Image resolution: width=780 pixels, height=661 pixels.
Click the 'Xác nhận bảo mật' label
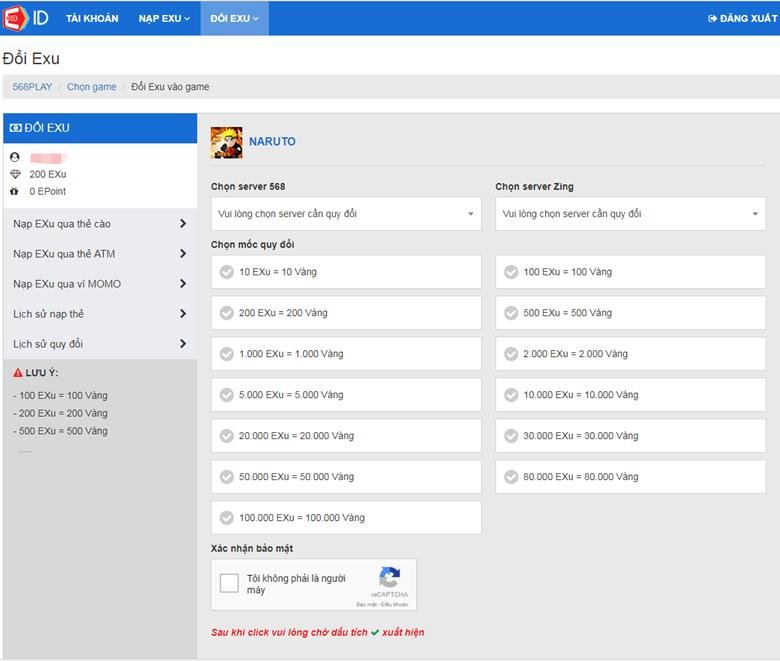click(252, 549)
